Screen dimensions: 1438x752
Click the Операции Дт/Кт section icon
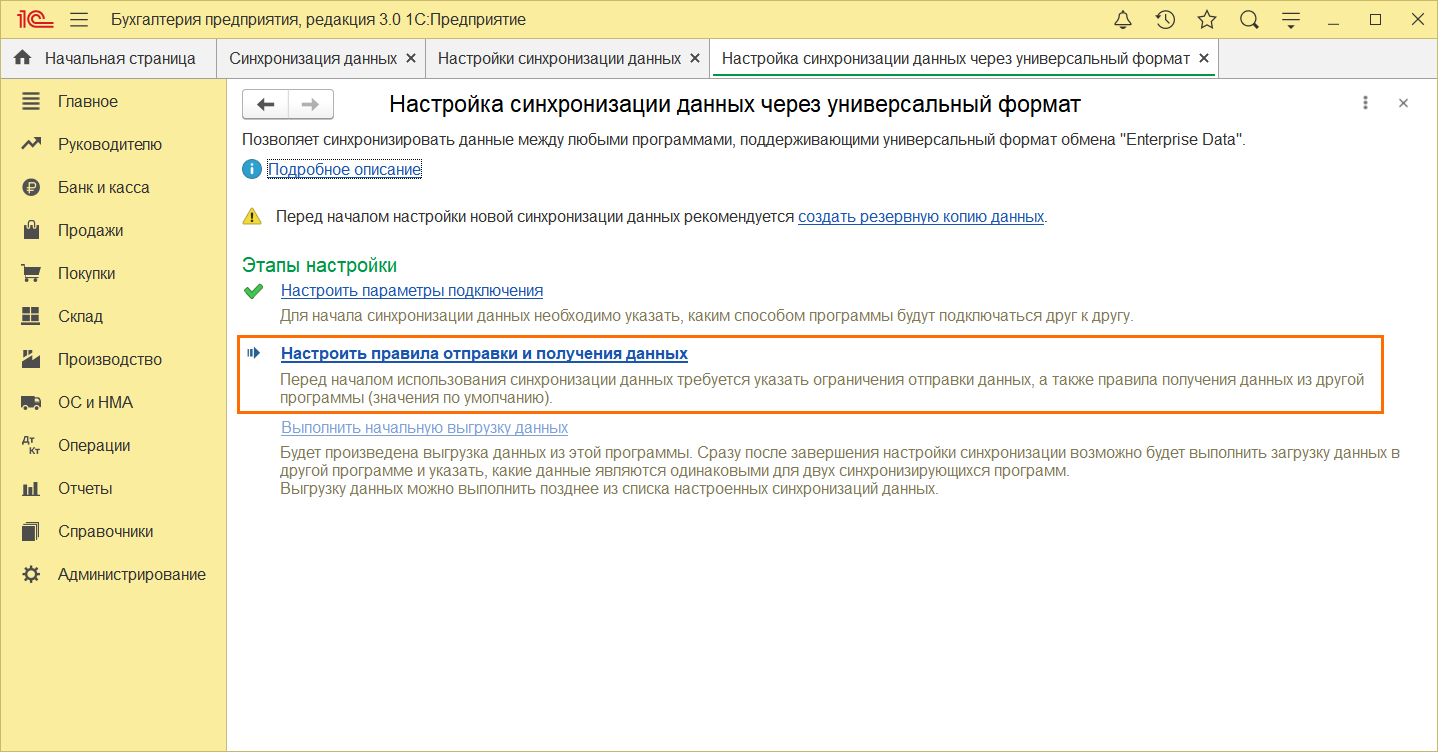tap(31, 444)
